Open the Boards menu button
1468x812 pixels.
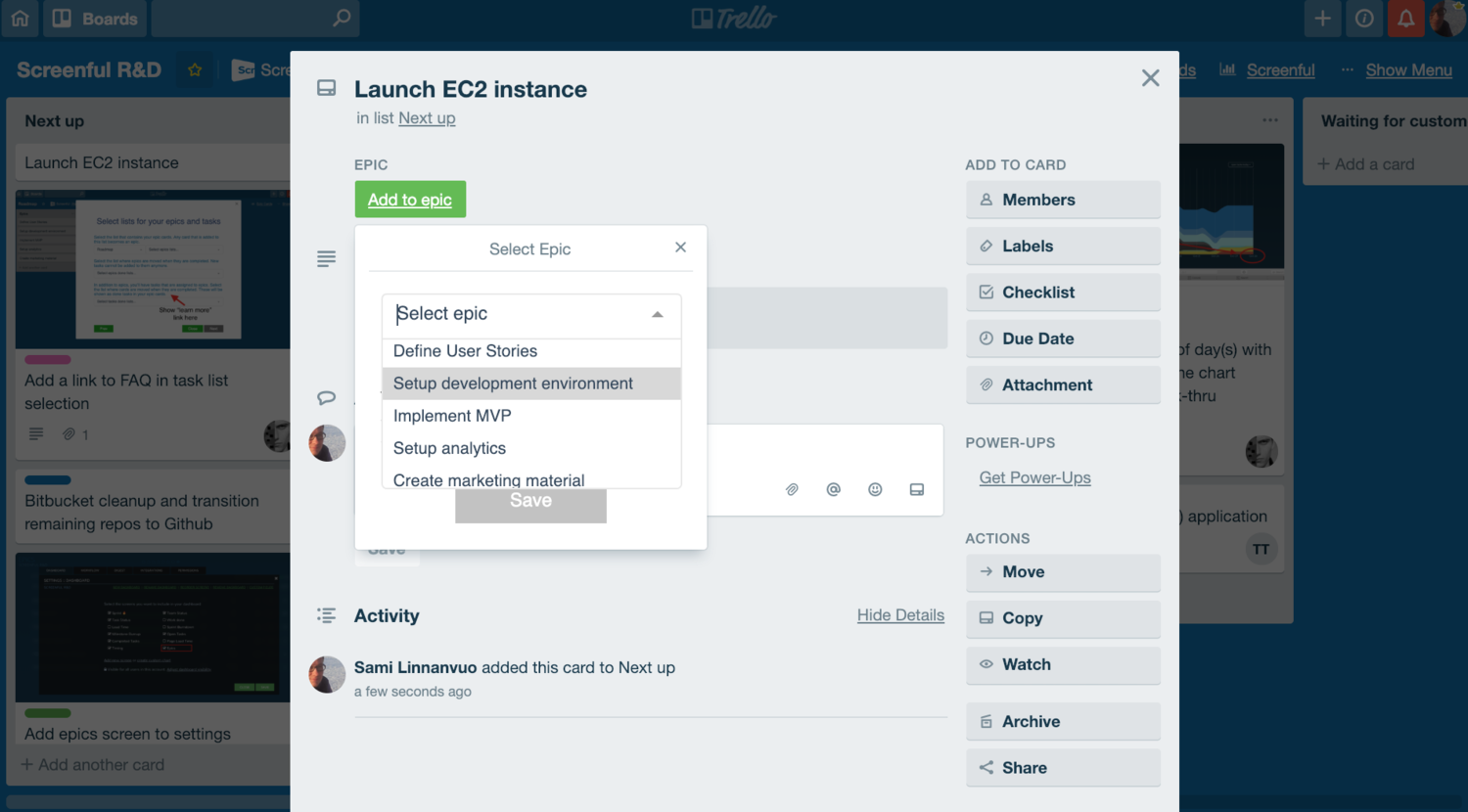tap(95, 19)
